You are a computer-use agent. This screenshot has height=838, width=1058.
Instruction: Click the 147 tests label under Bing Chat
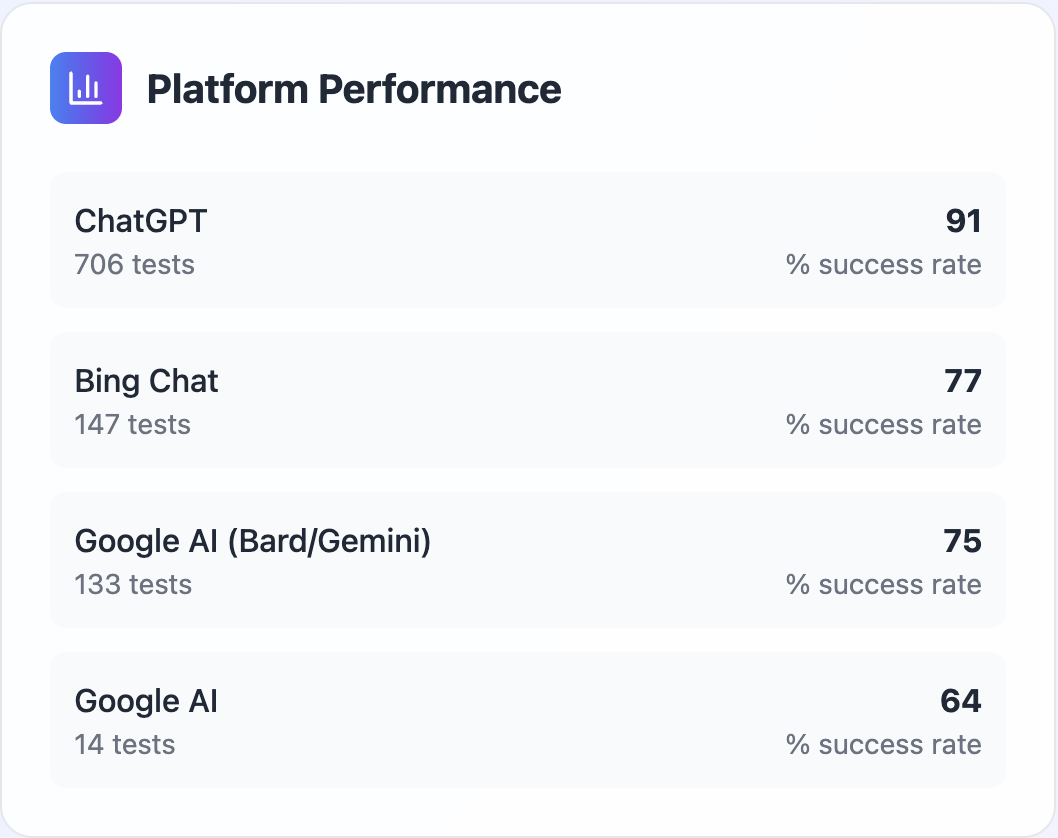132,424
